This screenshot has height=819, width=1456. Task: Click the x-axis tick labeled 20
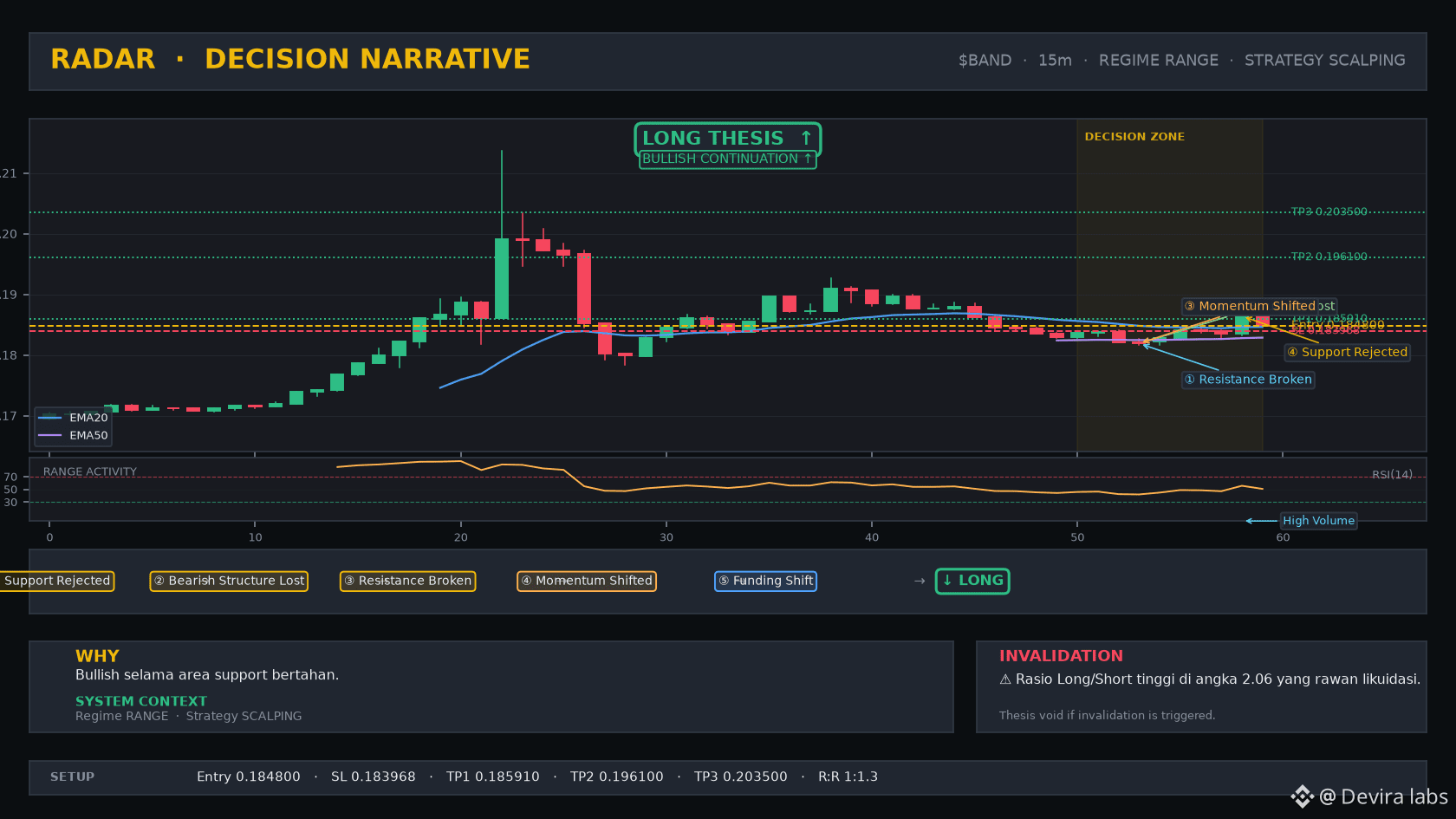pyautogui.click(x=461, y=537)
